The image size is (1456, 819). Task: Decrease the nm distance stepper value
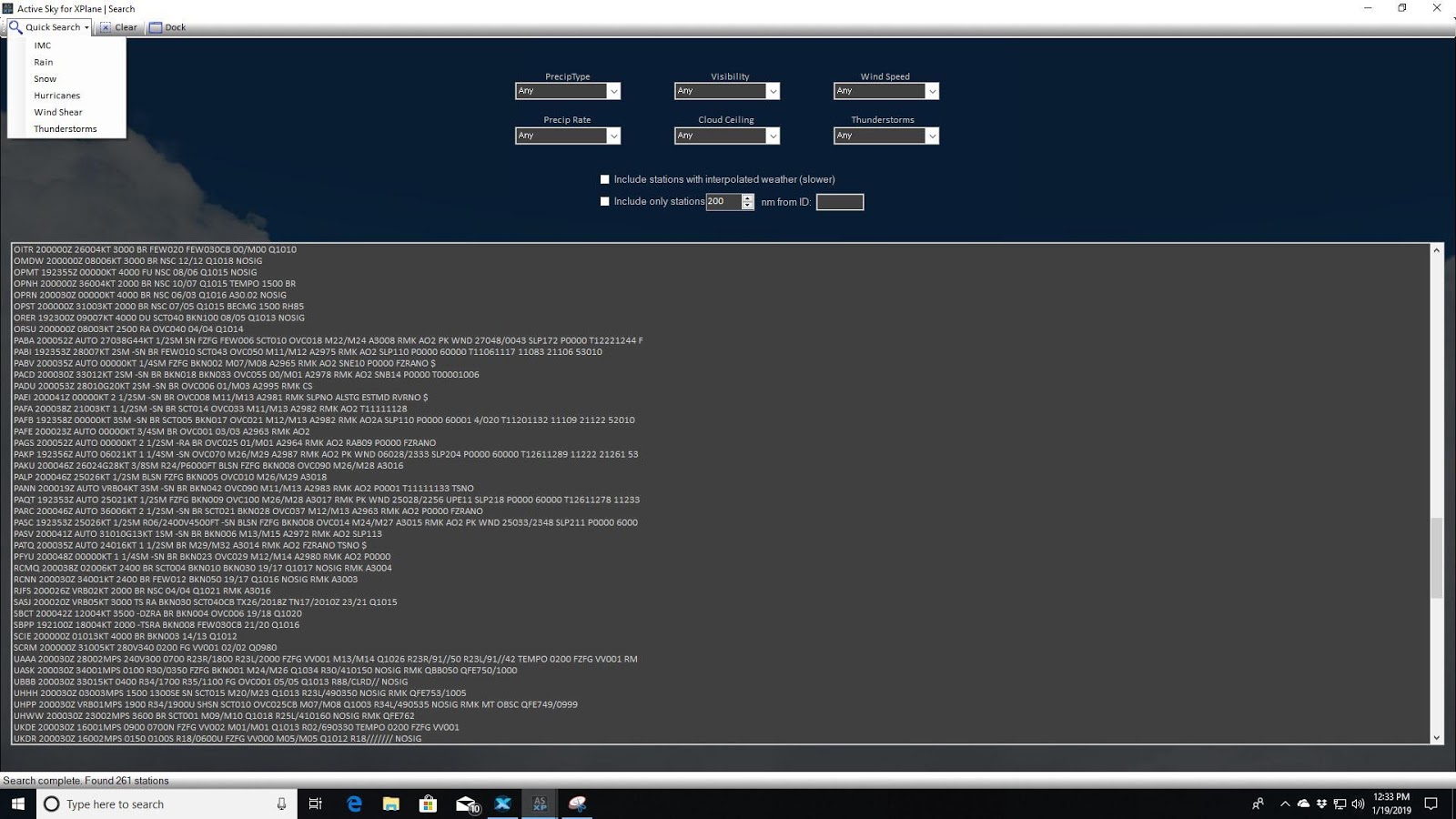point(748,206)
